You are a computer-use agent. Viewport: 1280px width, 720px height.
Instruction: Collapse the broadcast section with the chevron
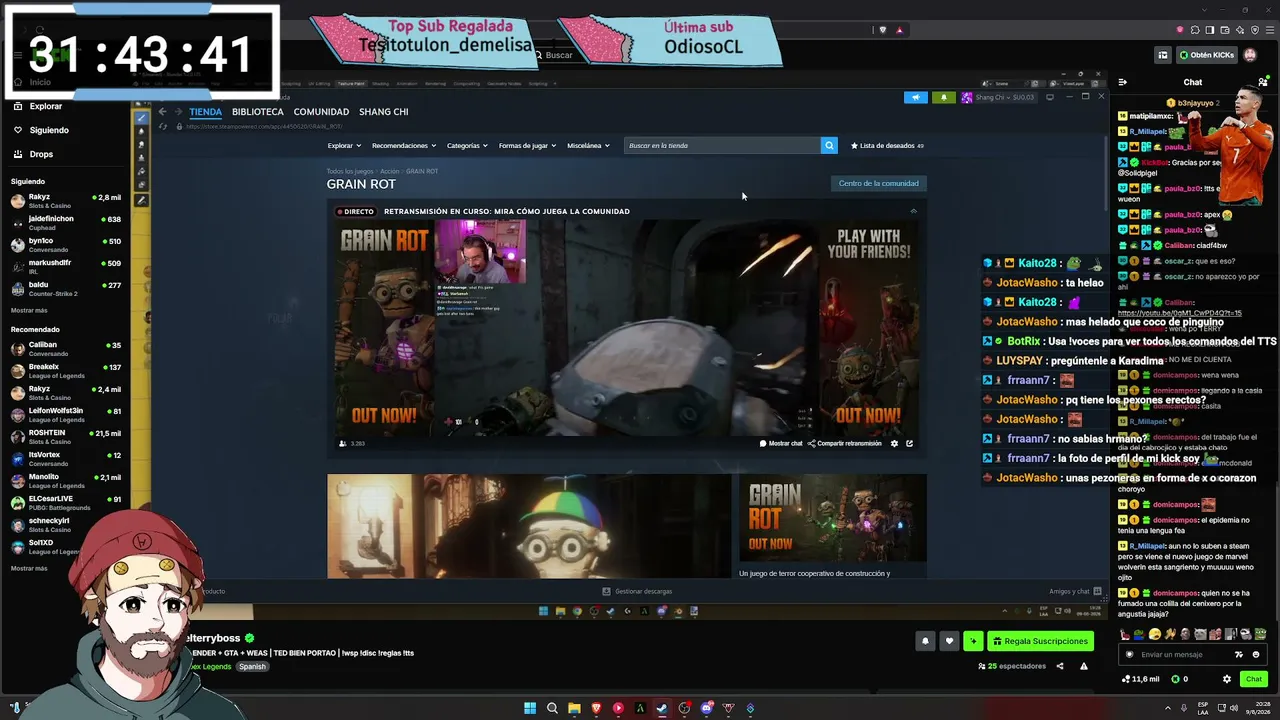pos(913,211)
